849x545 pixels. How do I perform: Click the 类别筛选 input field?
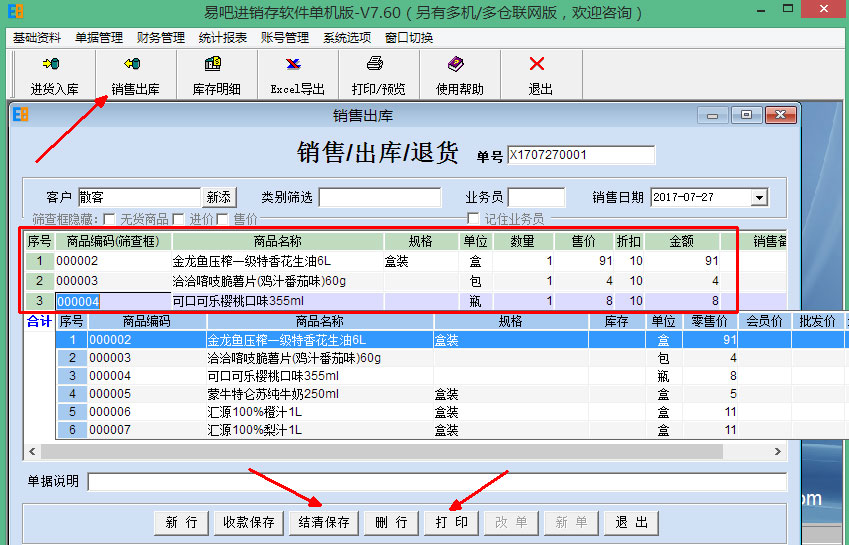coord(380,198)
